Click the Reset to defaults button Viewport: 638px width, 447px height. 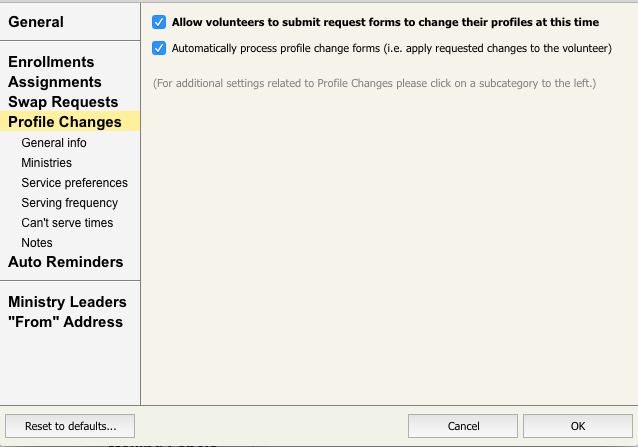coord(70,426)
